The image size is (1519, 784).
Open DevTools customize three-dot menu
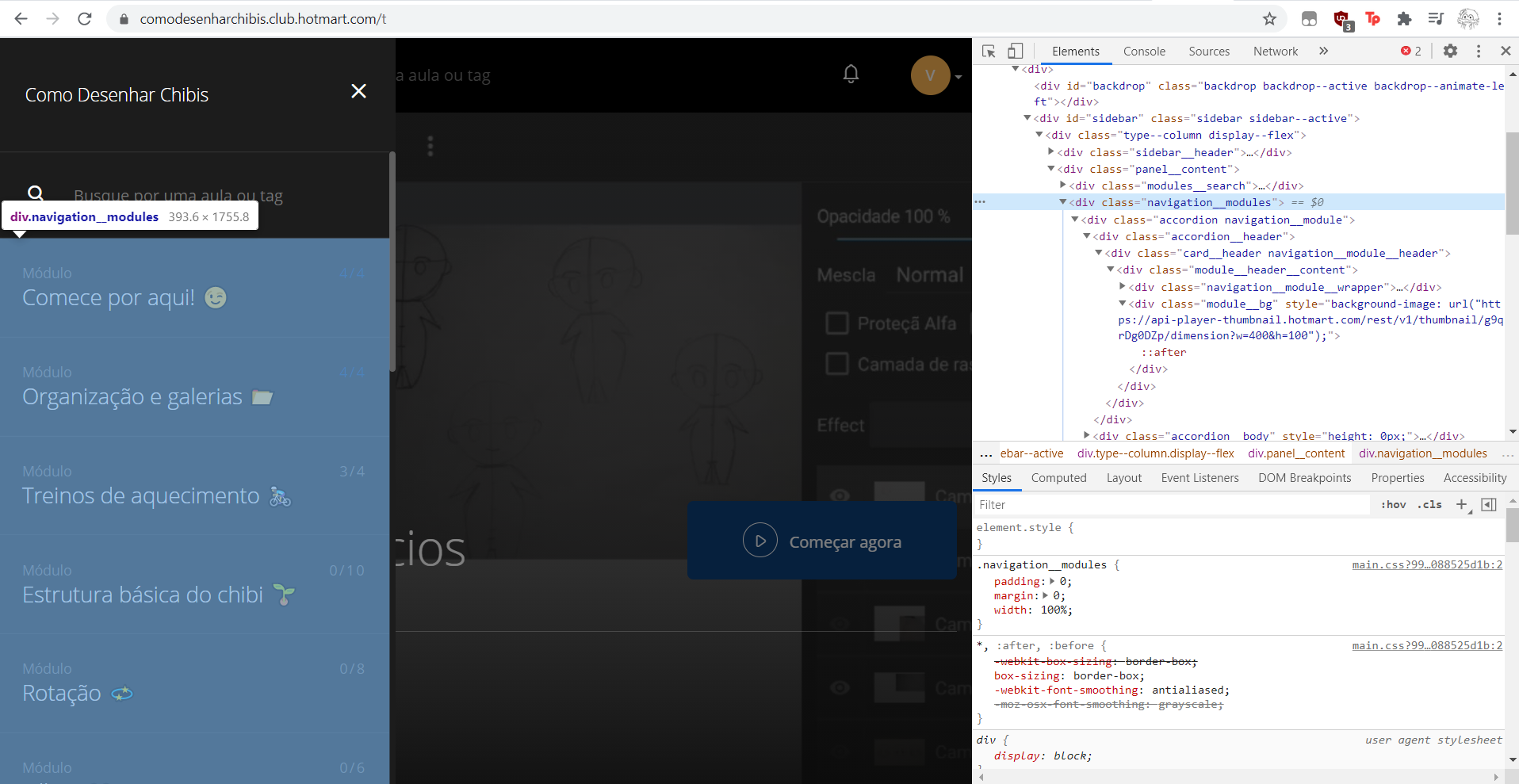point(1479,51)
